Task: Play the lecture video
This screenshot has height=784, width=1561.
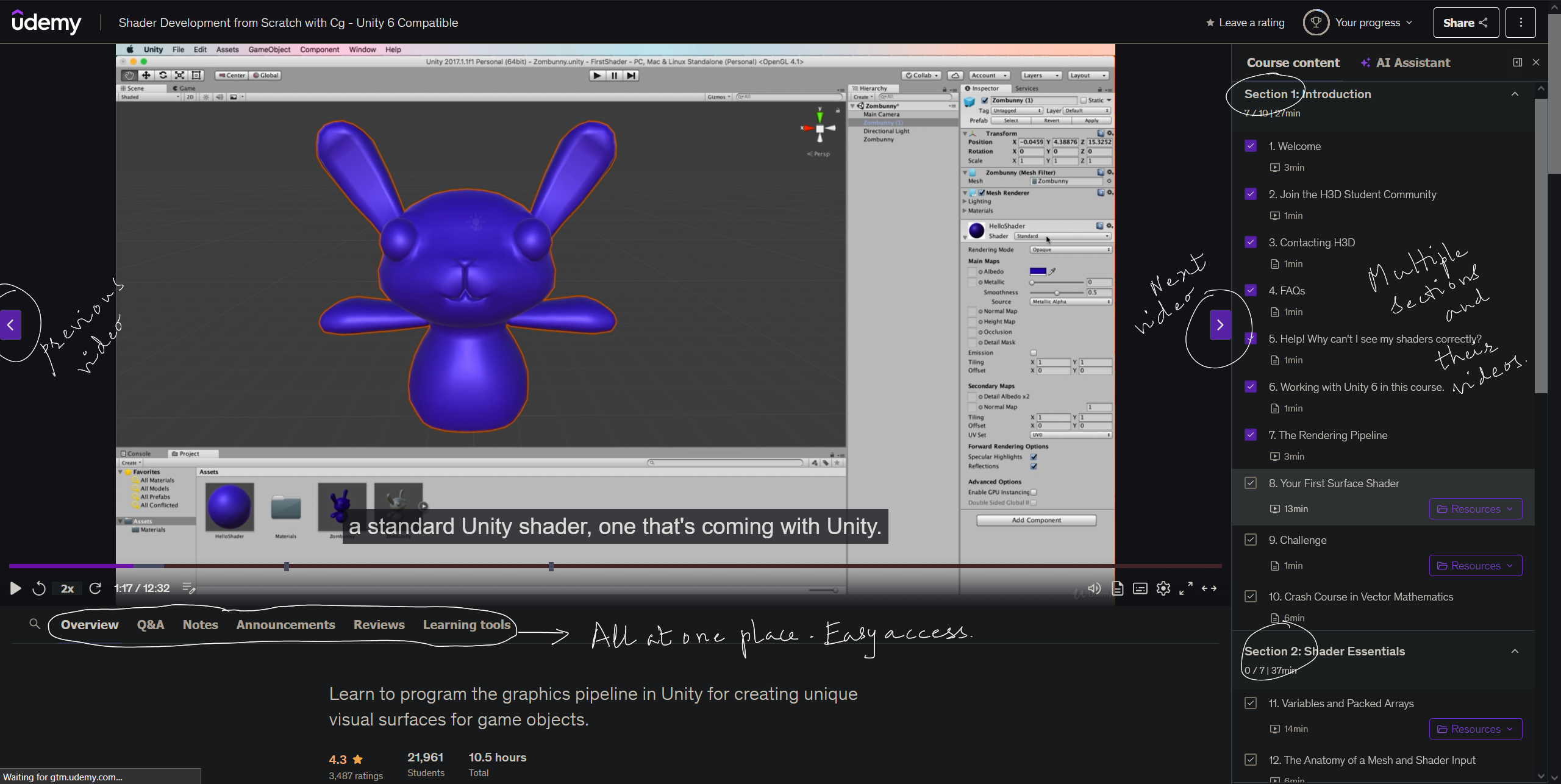Action: [15, 588]
